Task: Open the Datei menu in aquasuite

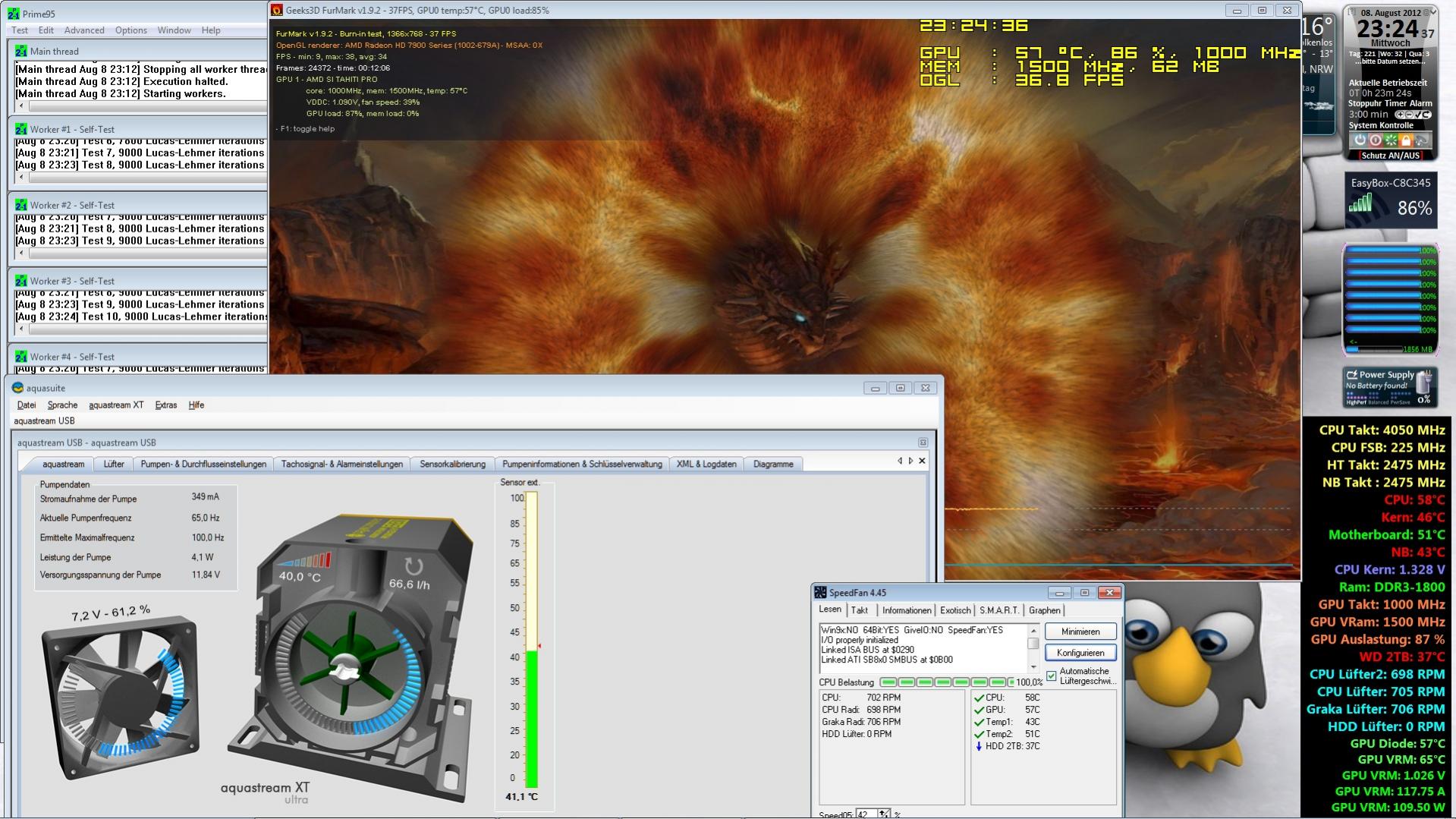Action: pos(27,405)
